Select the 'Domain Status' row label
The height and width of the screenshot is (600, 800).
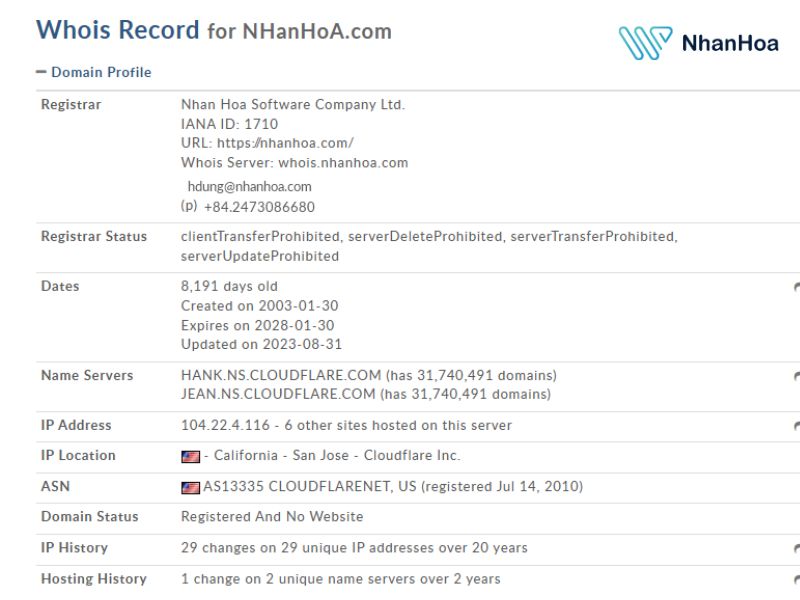coord(89,516)
